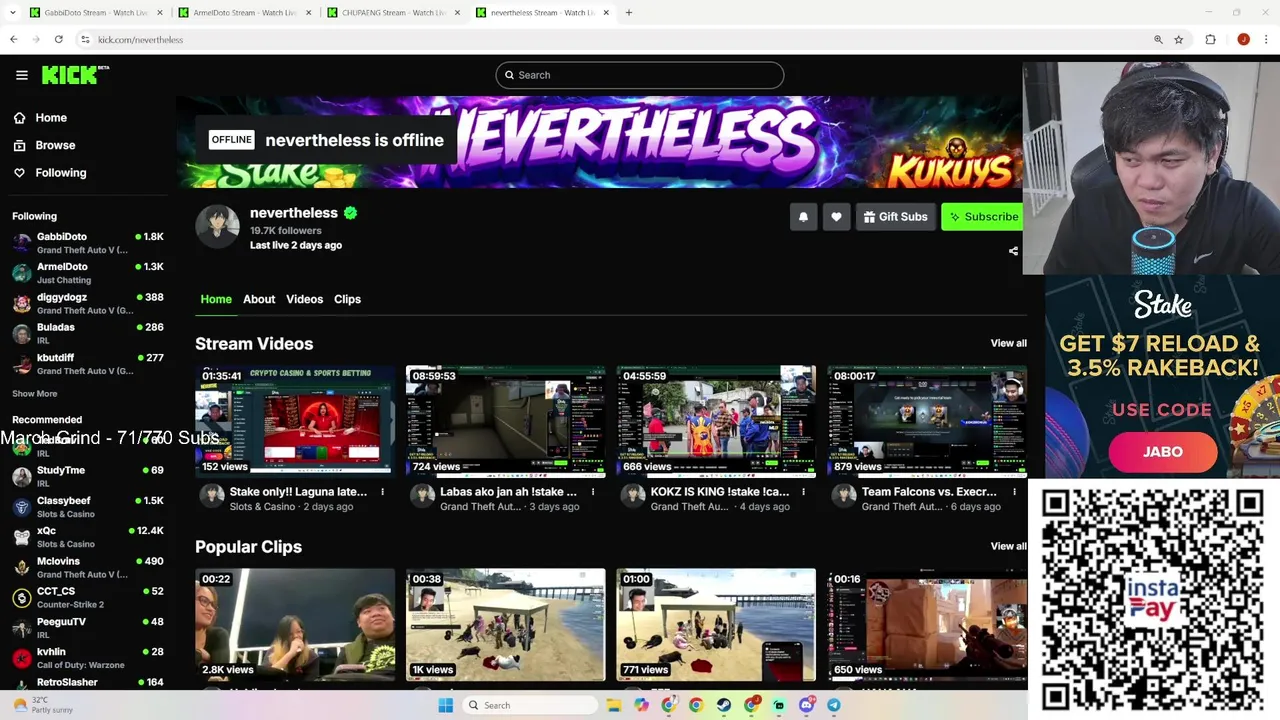The height and width of the screenshot is (720, 1280).
Task: Click the Kick search field
Action: 640,75
